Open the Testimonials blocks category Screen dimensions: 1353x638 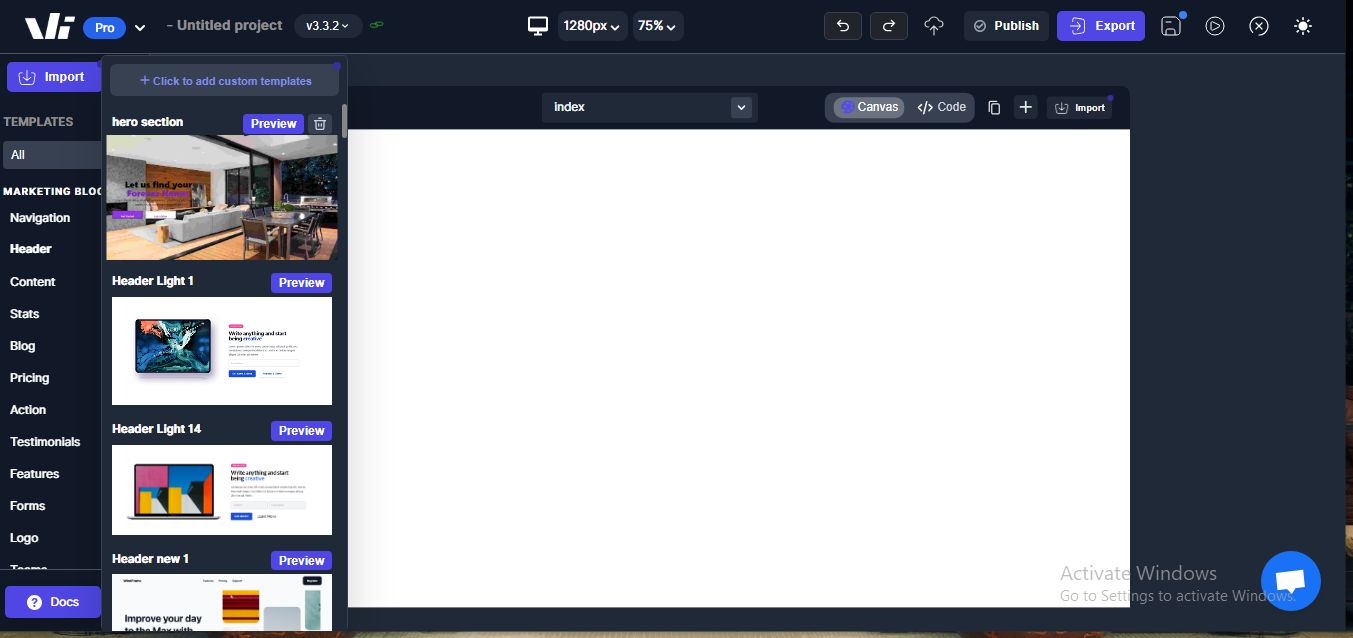point(45,442)
